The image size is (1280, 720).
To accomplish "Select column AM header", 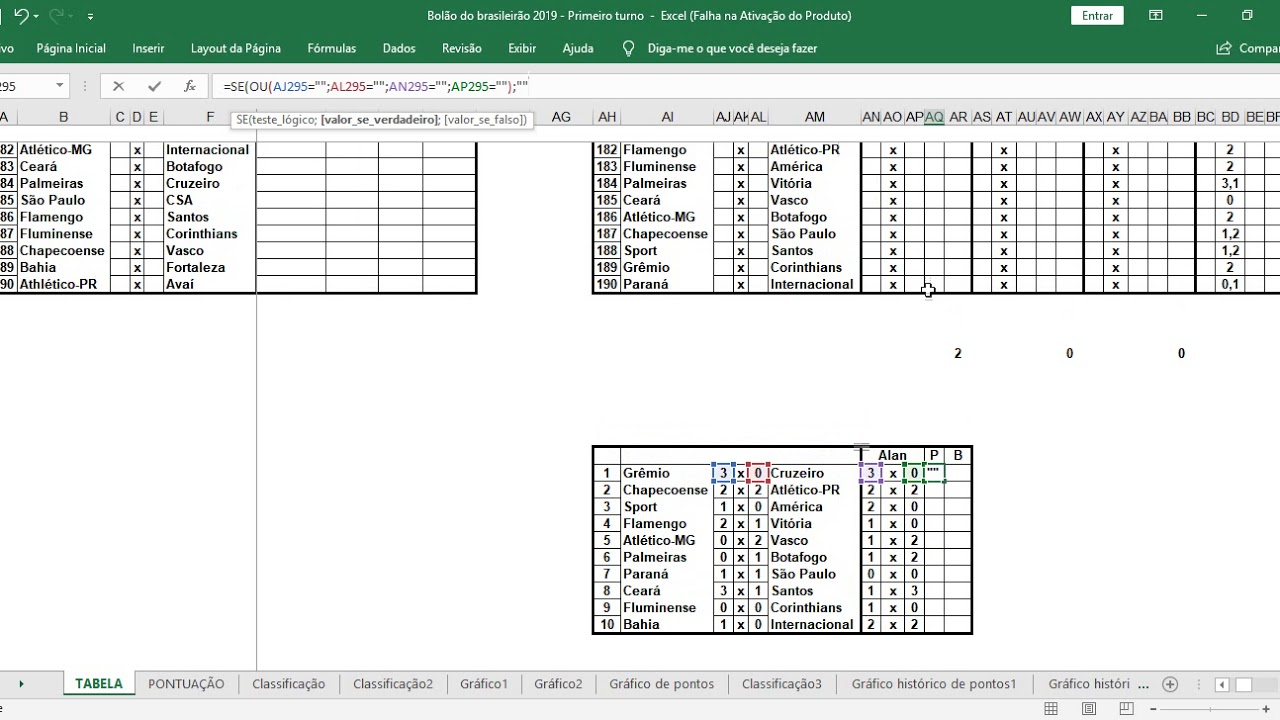I will (x=814, y=117).
